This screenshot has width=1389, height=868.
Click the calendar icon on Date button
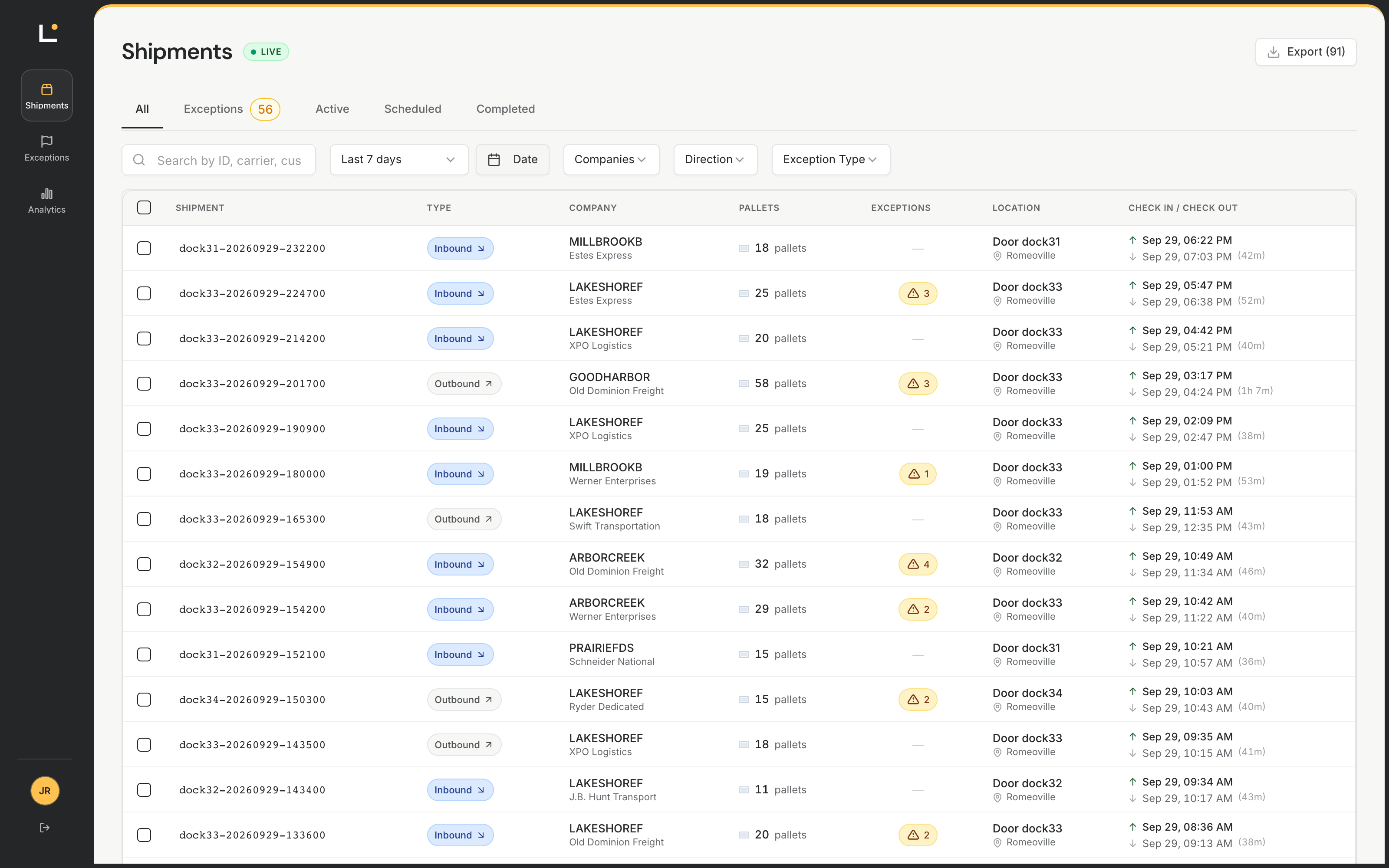(494, 160)
